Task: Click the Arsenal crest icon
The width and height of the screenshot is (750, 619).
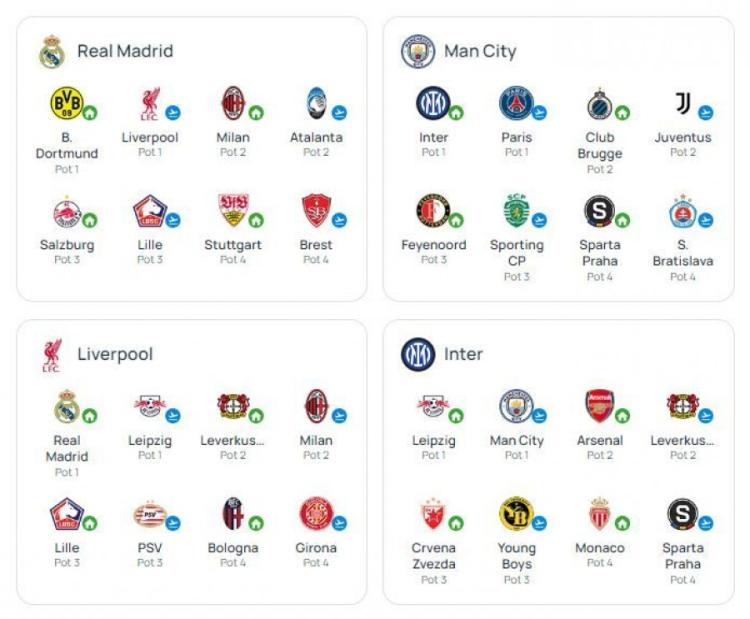Action: pyautogui.click(x=599, y=406)
